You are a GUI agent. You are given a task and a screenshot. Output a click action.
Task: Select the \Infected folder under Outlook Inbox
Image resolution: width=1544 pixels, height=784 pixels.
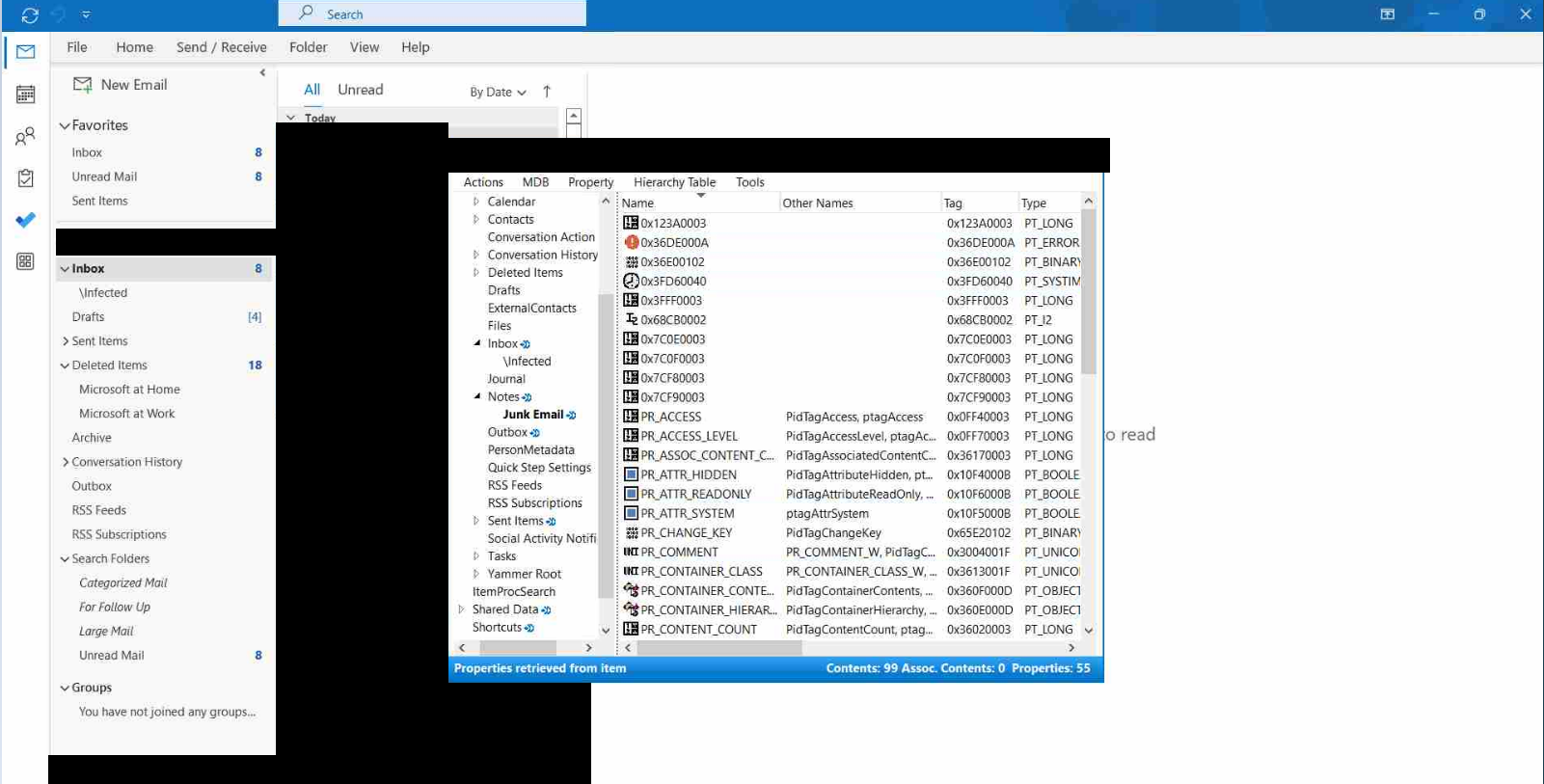[x=103, y=293]
